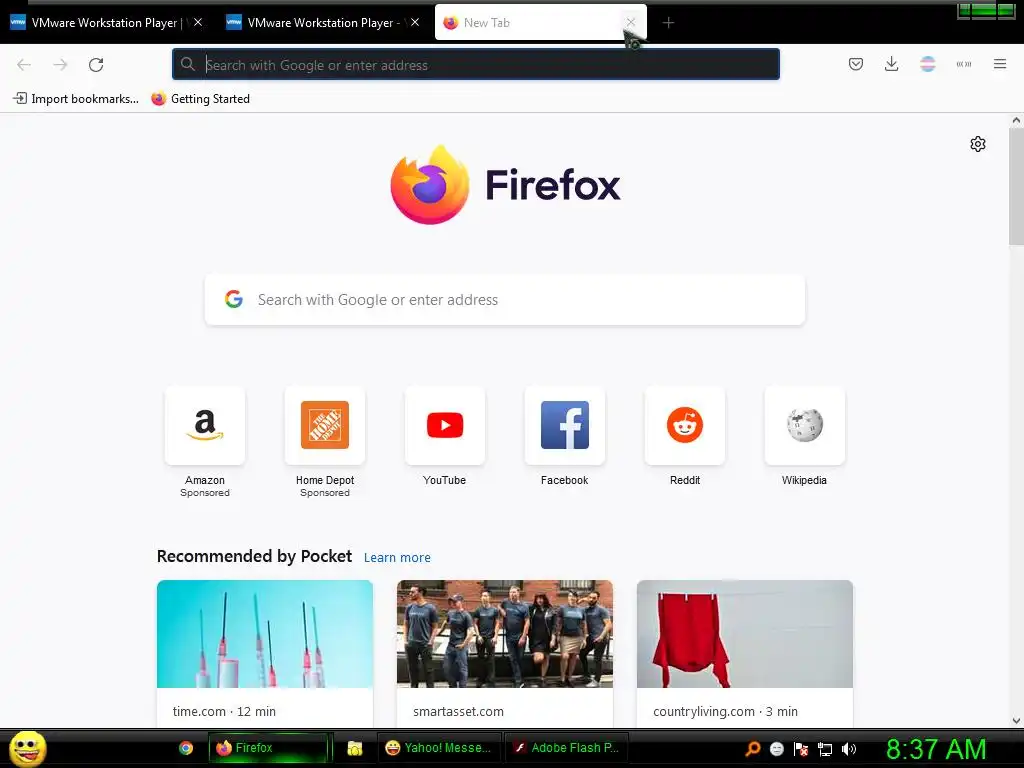Screen dimensions: 1024x768
Task: Focus the URL address bar
Action: point(475,64)
